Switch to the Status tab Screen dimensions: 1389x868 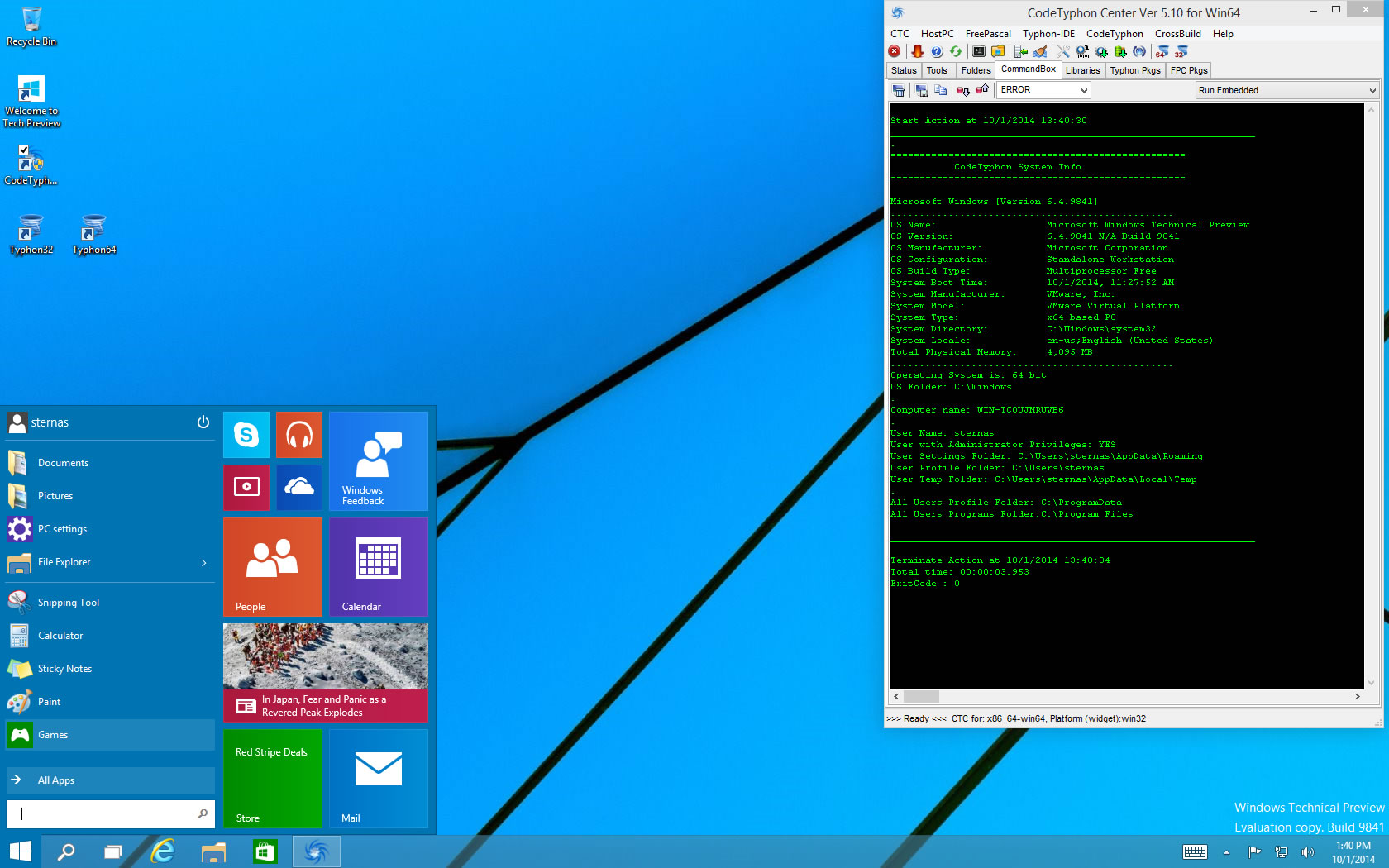(x=904, y=70)
